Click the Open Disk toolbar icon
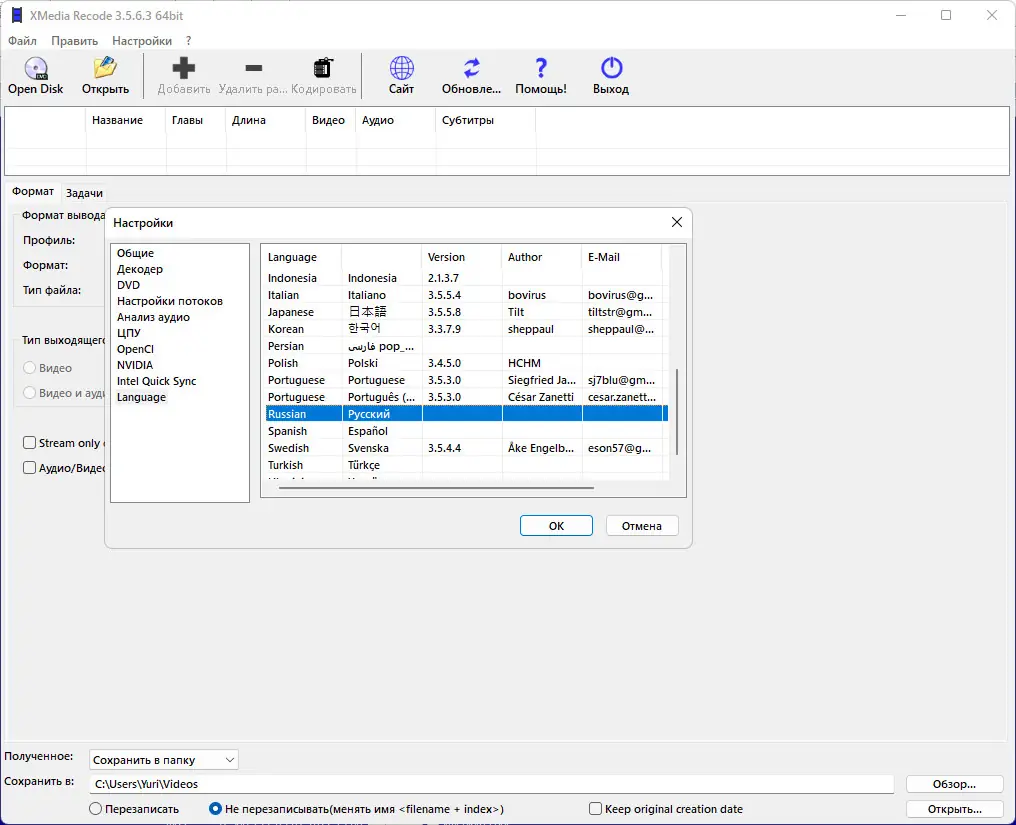The image size is (1016, 825). [36, 68]
